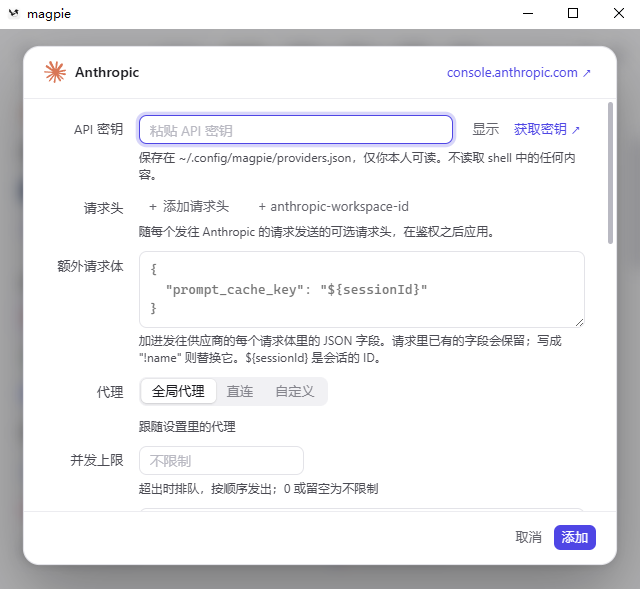Select 直连 proxy option
640x589 pixels.
(240, 391)
